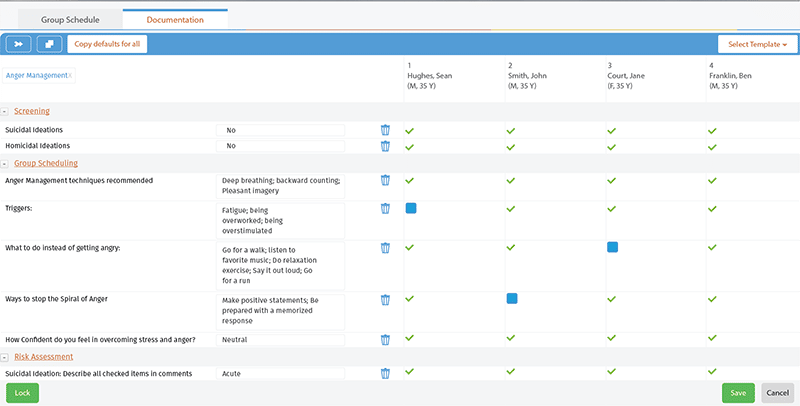Remove the Anger Management tag with x
This screenshot has height=406, width=800.
tap(70, 75)
